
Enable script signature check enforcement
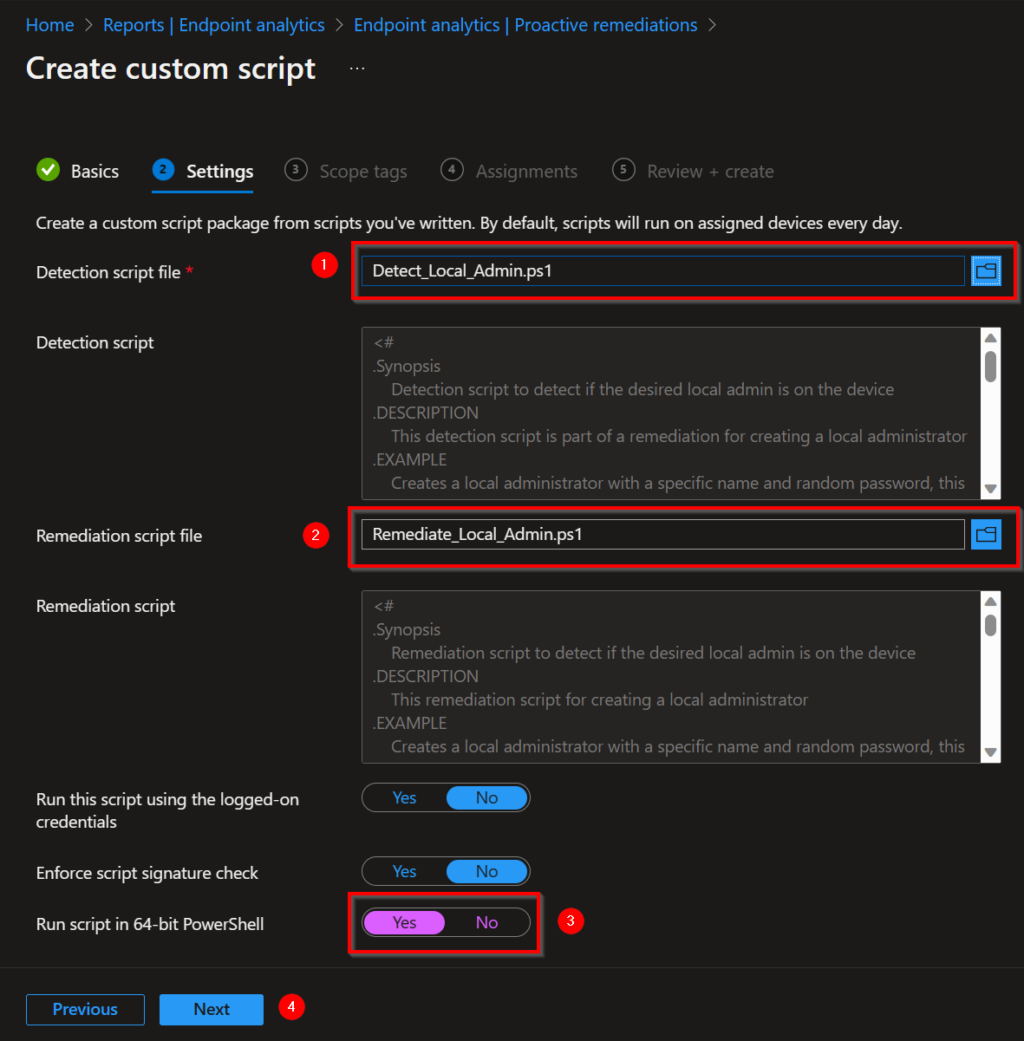click(404, 871)
